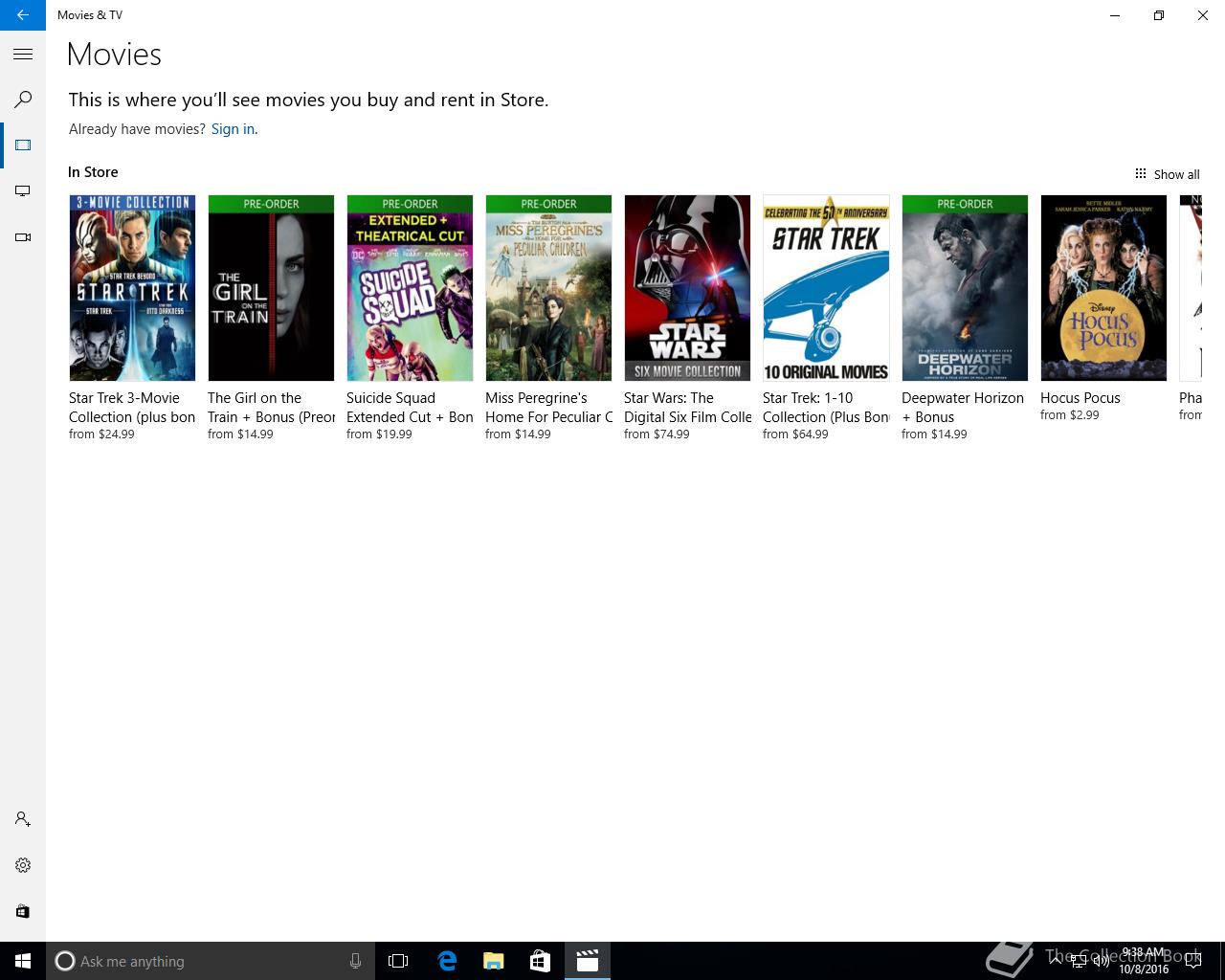Open Suicide Squad Extended Cut poster
The height and width of the screenshot is (980, 1225).
410,288
